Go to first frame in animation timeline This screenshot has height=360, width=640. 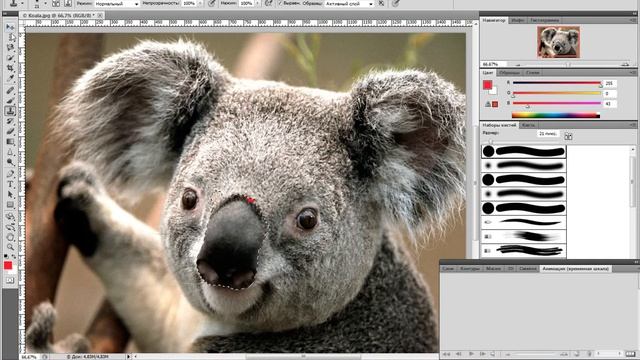click(447, 354)
